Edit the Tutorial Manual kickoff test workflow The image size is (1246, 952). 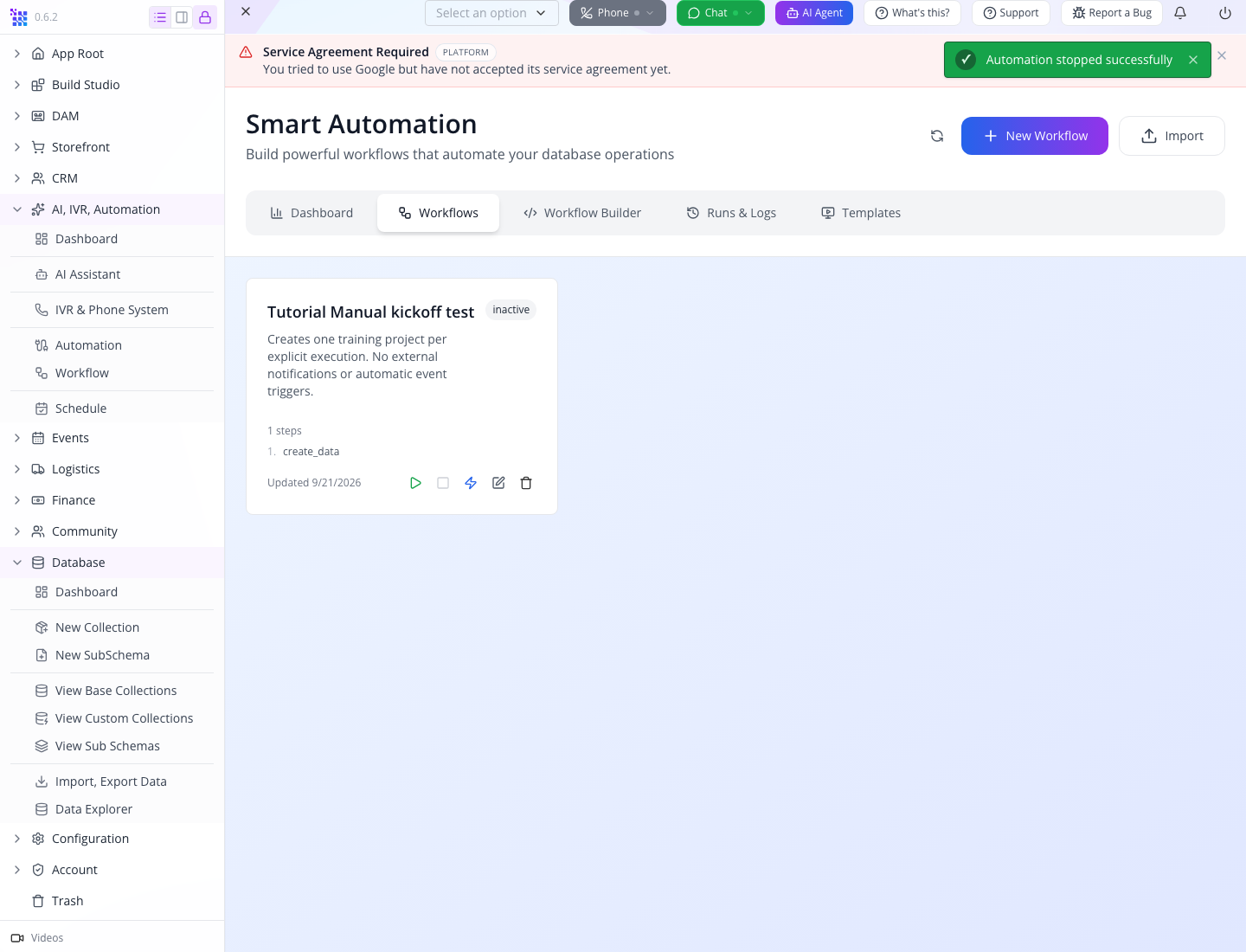(x=498, y=483)
